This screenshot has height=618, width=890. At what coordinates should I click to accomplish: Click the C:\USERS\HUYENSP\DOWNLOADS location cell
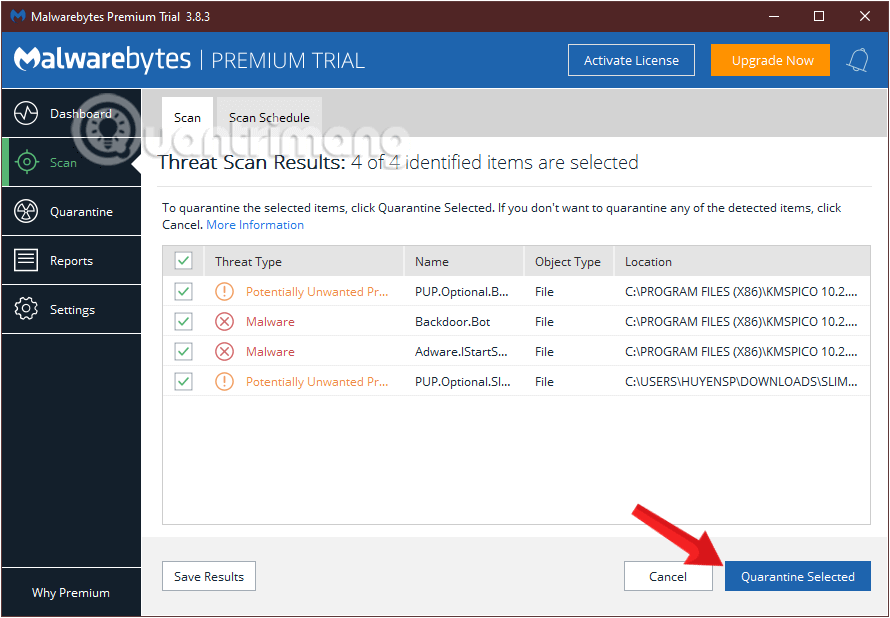point(741,382)
